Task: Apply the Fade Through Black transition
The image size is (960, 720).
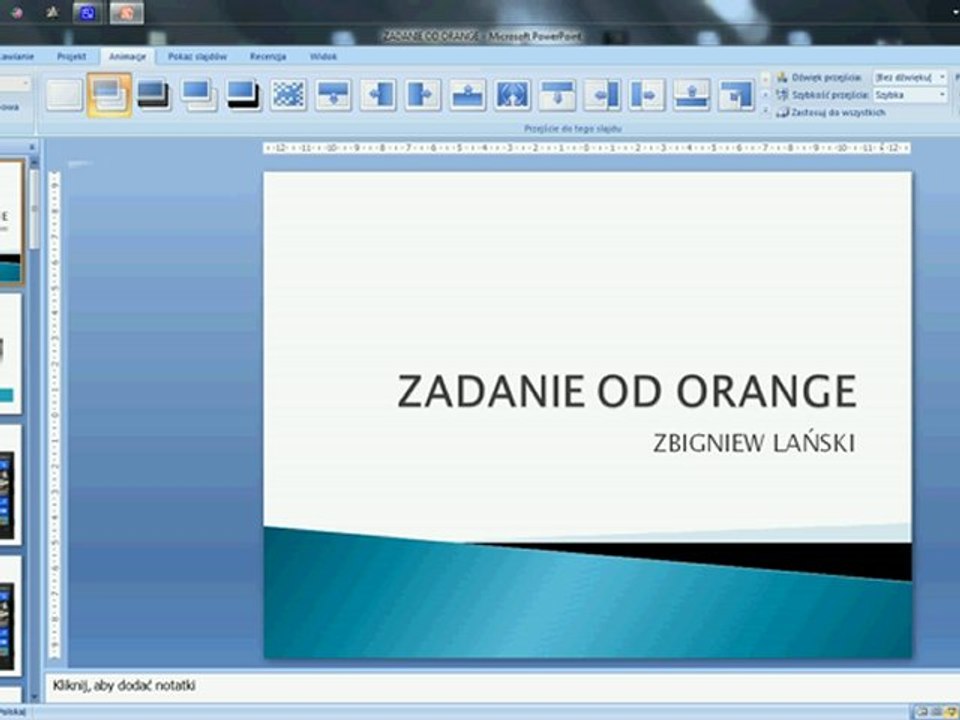Action: click(x=153, y=95)
